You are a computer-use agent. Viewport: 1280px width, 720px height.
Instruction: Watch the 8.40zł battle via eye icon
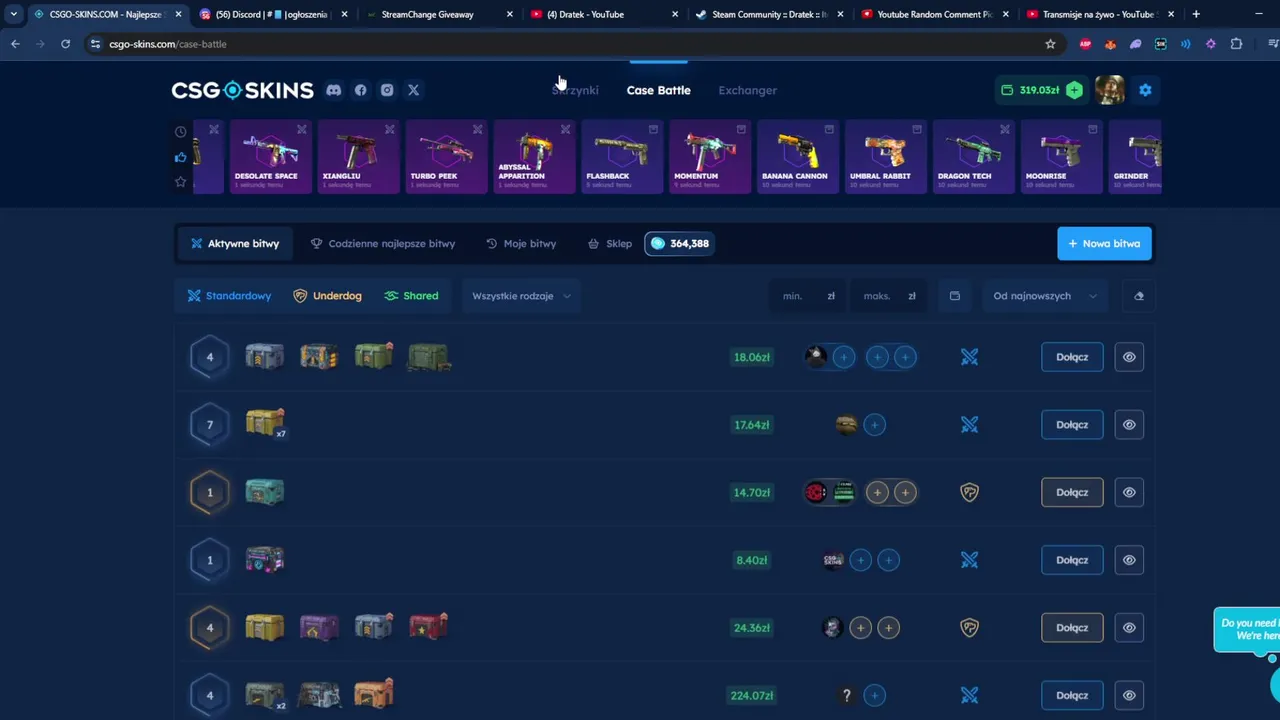(1129, 560)
